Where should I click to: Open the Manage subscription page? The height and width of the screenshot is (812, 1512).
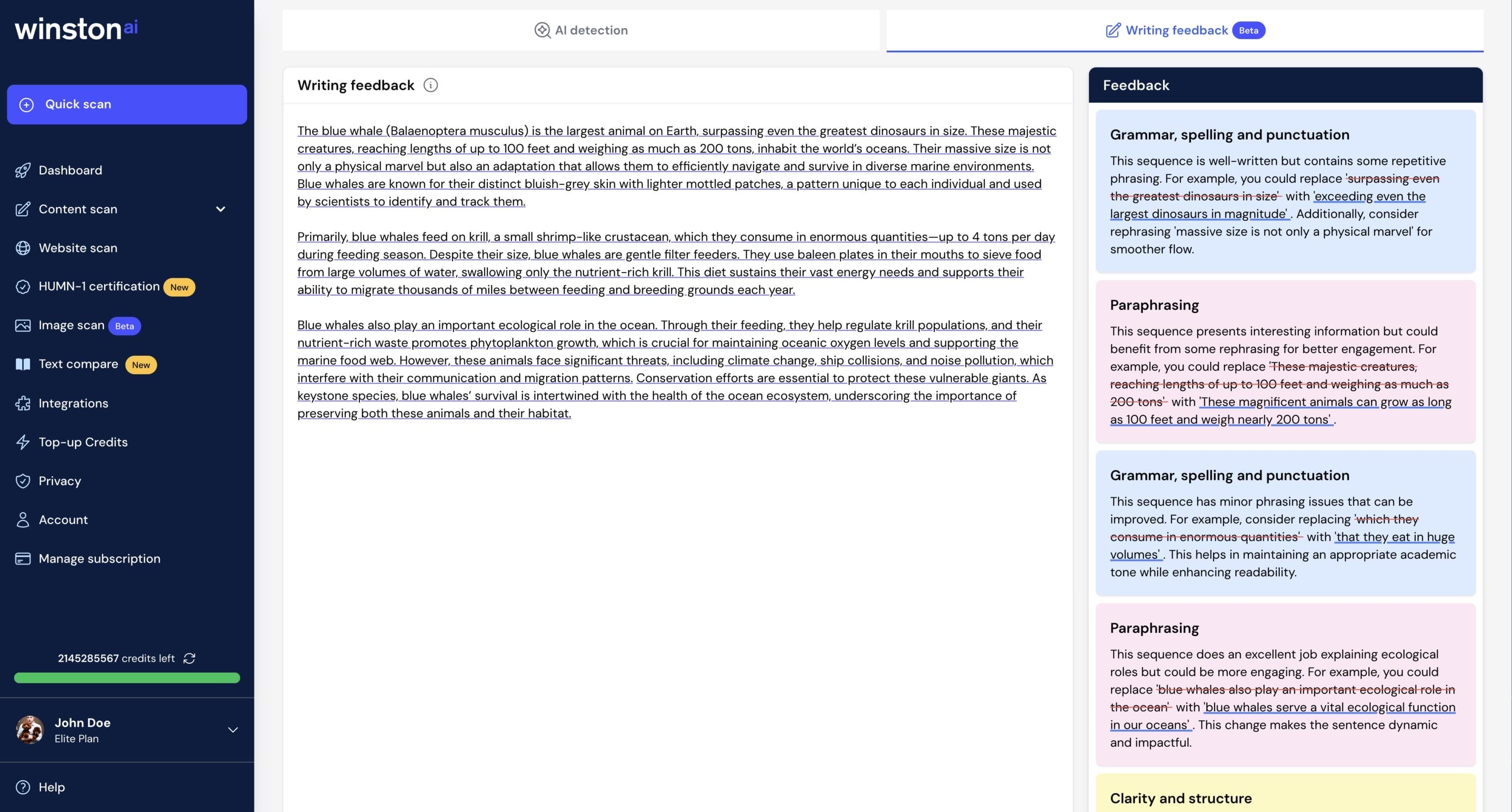[x=99, y=559]
